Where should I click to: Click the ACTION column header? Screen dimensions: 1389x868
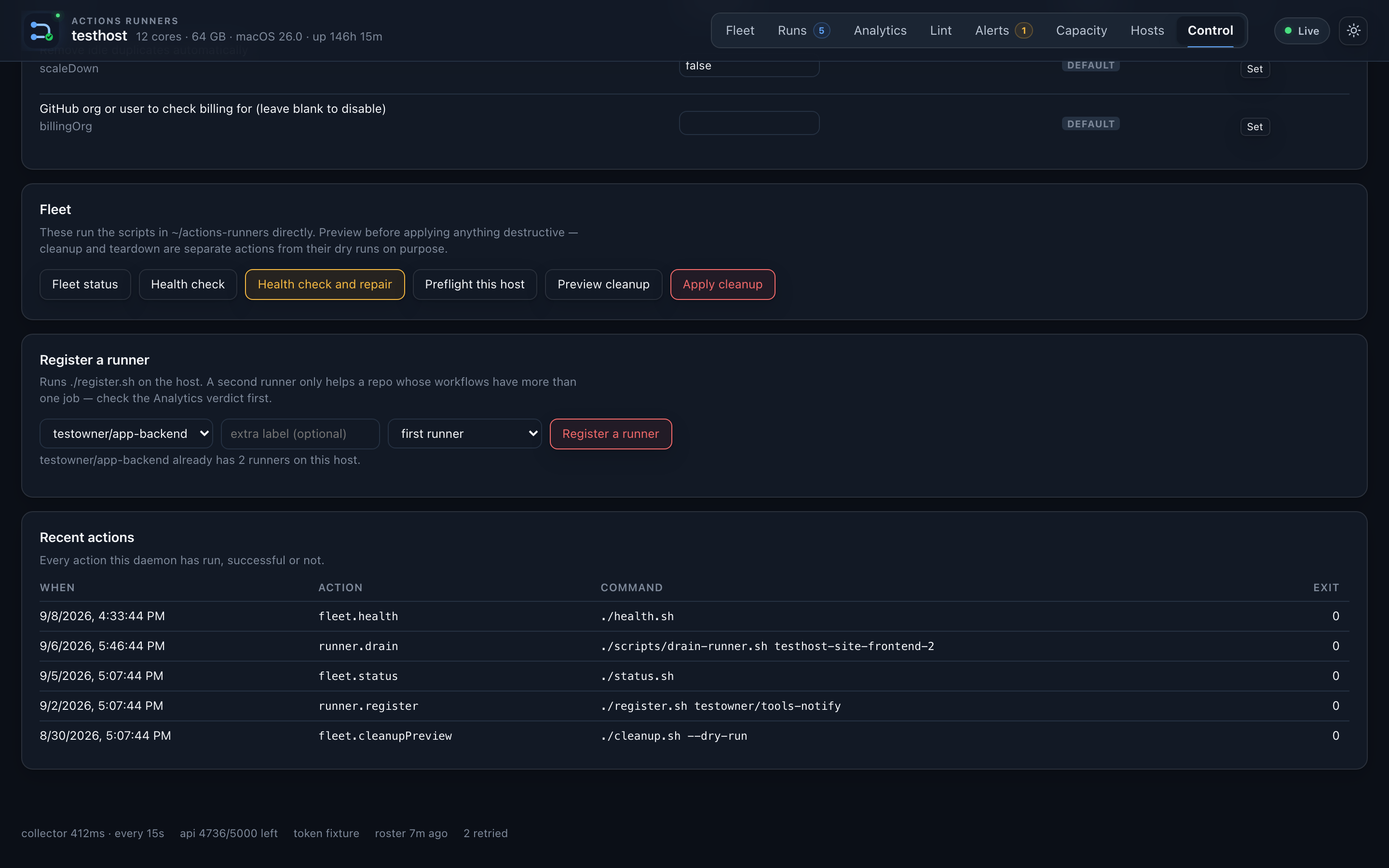tap(340, 587)
